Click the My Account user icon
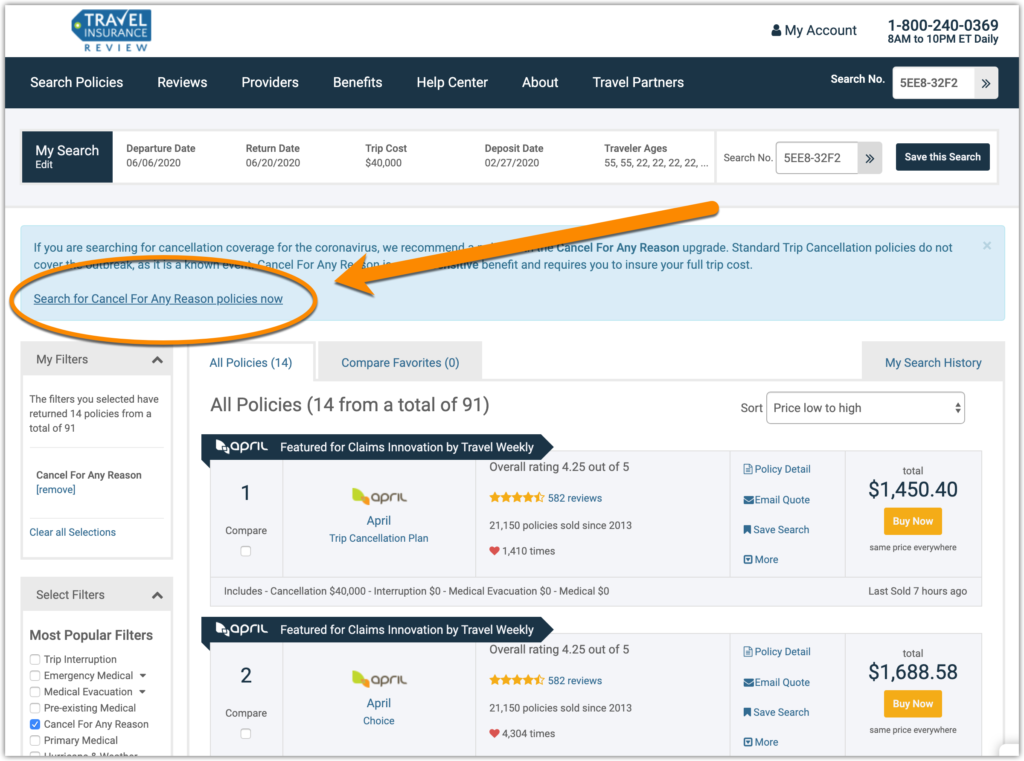 click(776, 30)
